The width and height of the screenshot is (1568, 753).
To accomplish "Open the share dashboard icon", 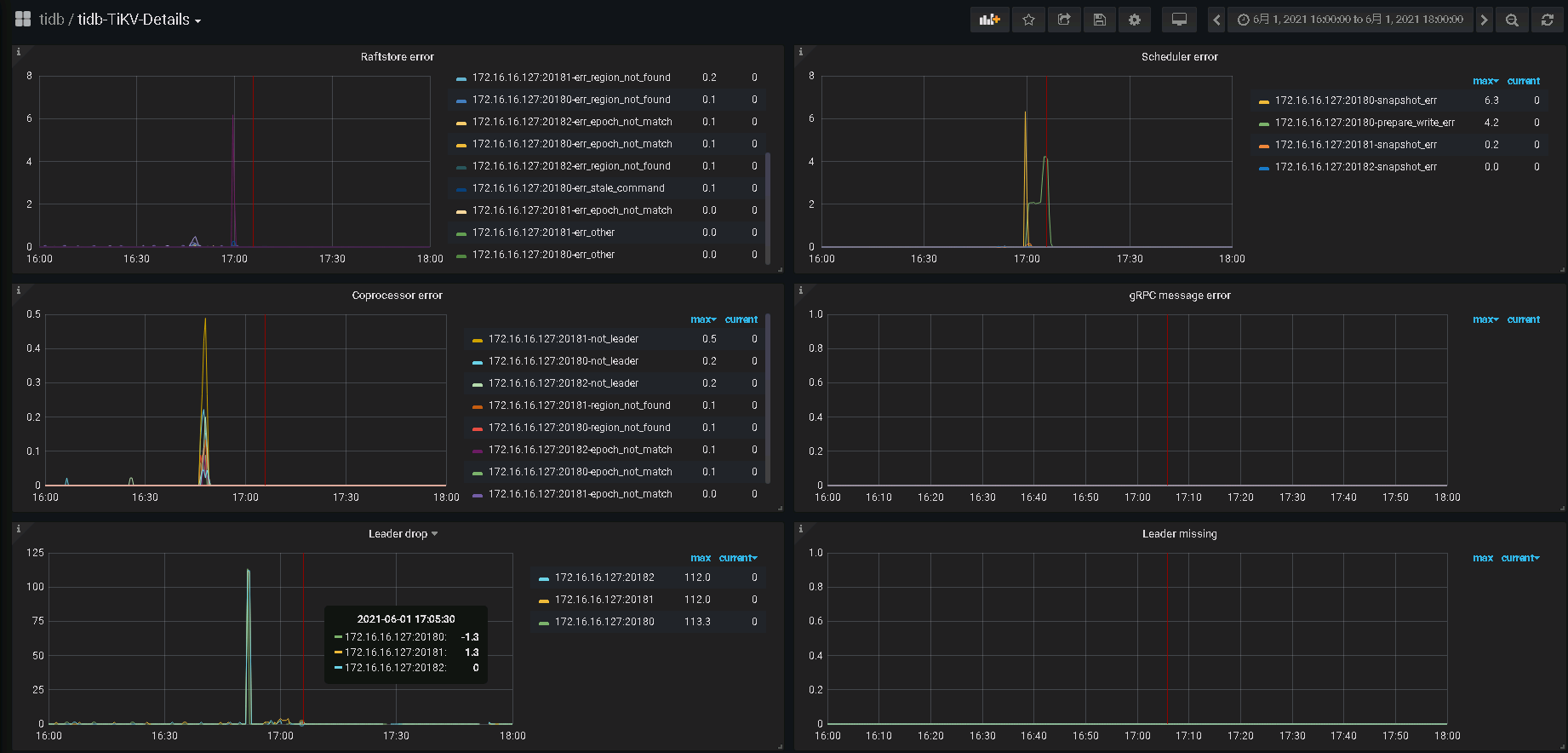I will pos(1064,20).
